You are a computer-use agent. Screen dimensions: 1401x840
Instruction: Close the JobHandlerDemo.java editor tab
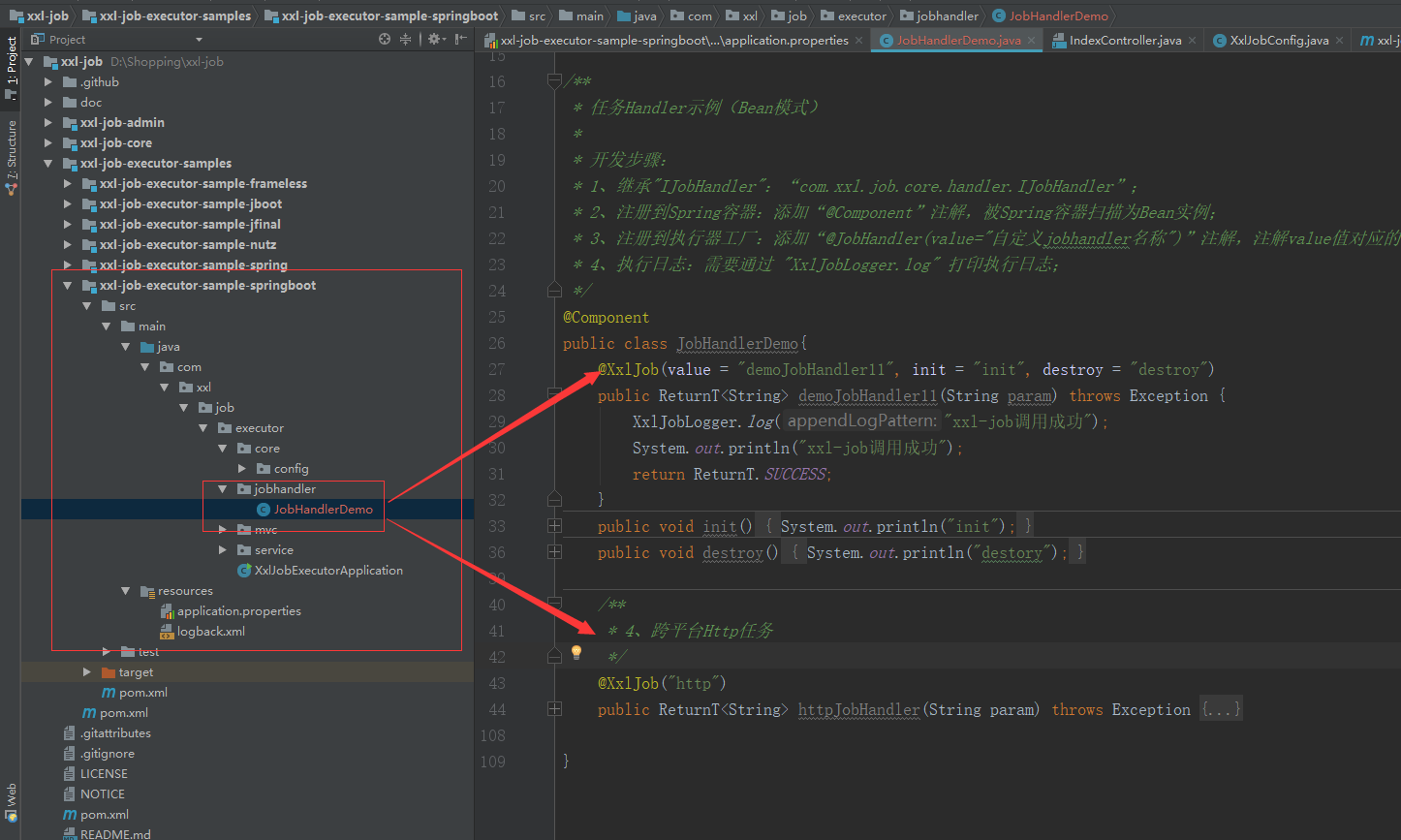click(1032, 41)
